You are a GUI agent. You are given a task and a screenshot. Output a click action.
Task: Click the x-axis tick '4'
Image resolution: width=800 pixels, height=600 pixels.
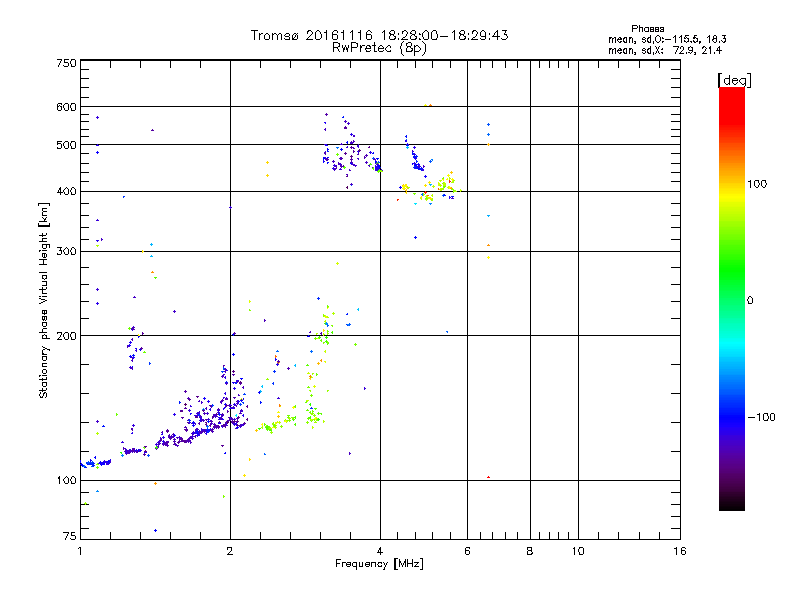point(380,551)
